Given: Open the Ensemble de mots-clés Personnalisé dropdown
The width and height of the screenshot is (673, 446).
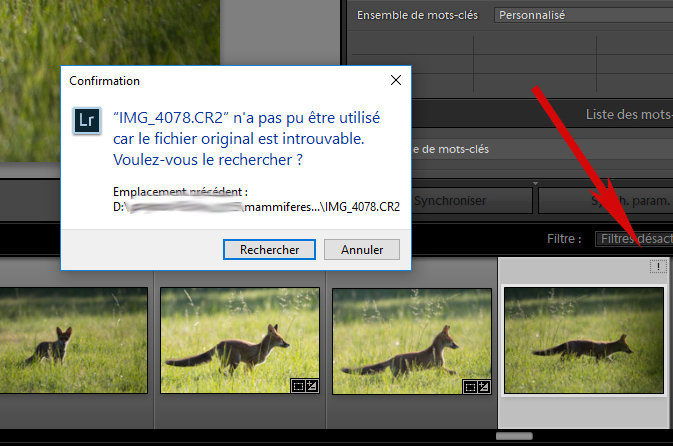Looking at the screenshot, I should pyautogui.click(x=583, y=15).
